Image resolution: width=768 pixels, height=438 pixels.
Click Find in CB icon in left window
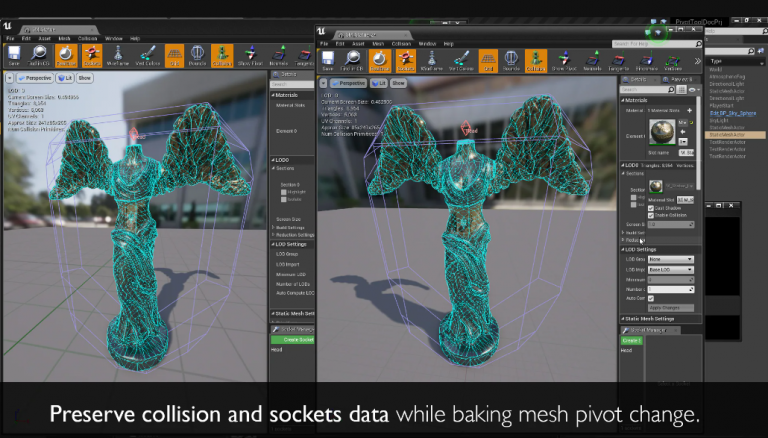(39, 55)
